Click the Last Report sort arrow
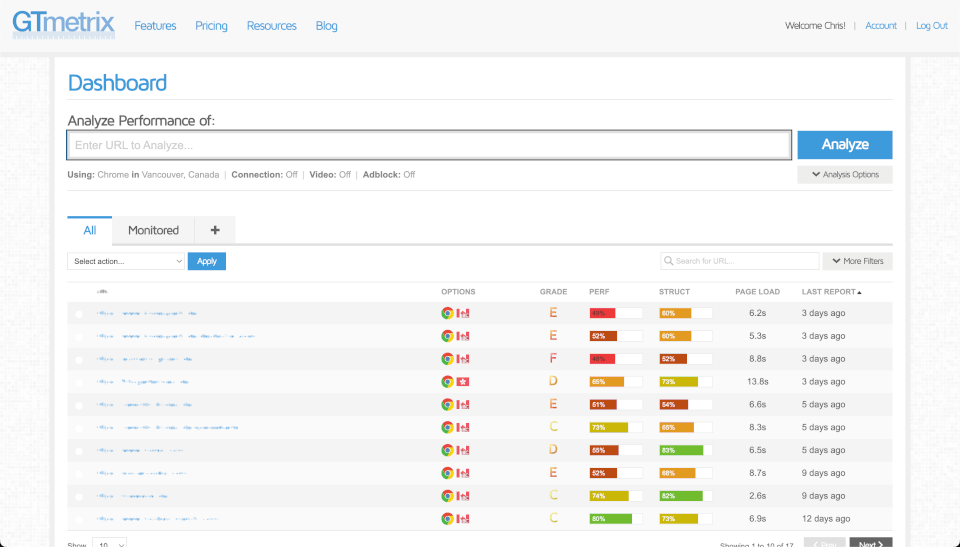 pos(860,293)
